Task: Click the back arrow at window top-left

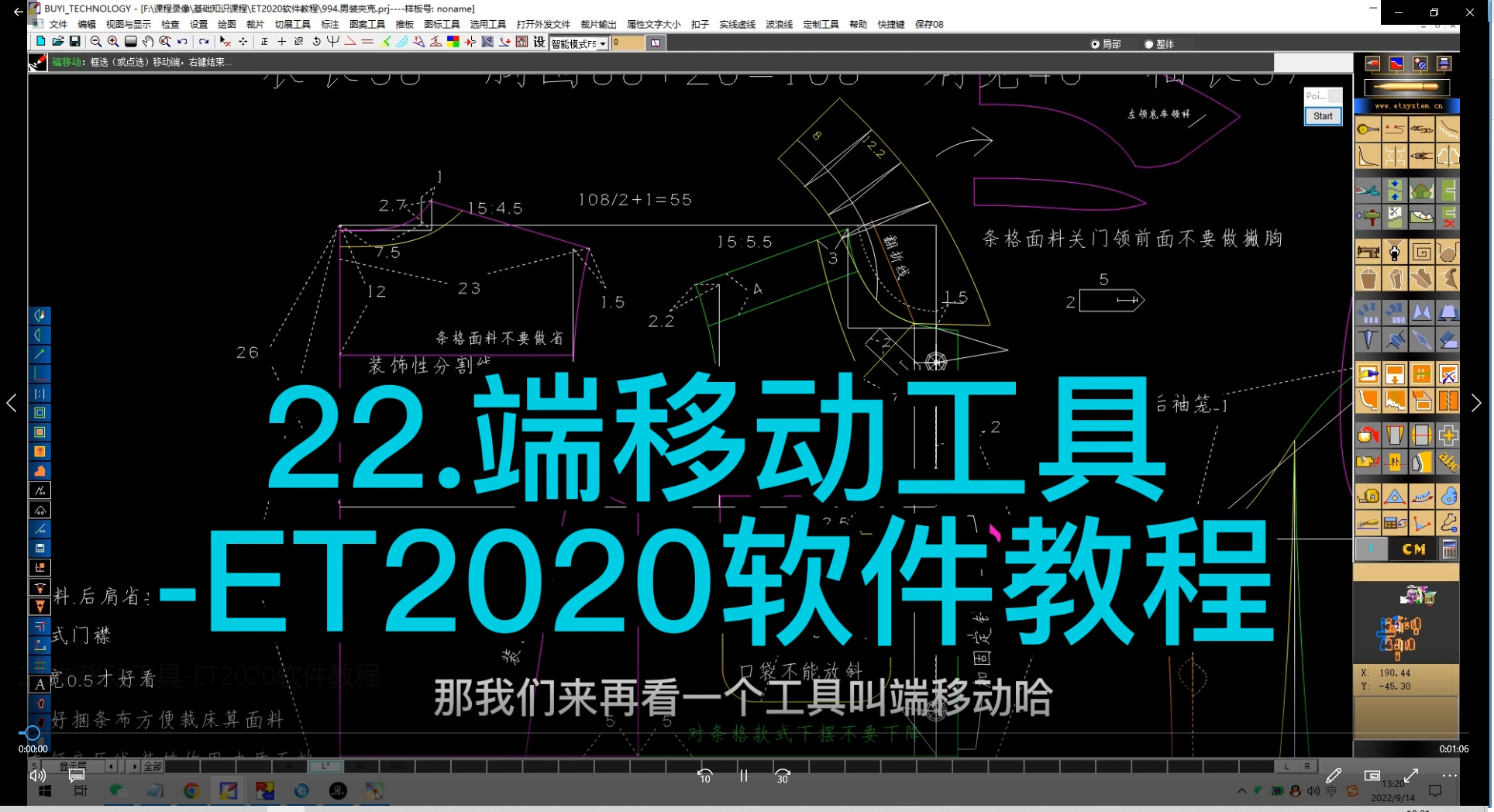Action: click(18, 12)
